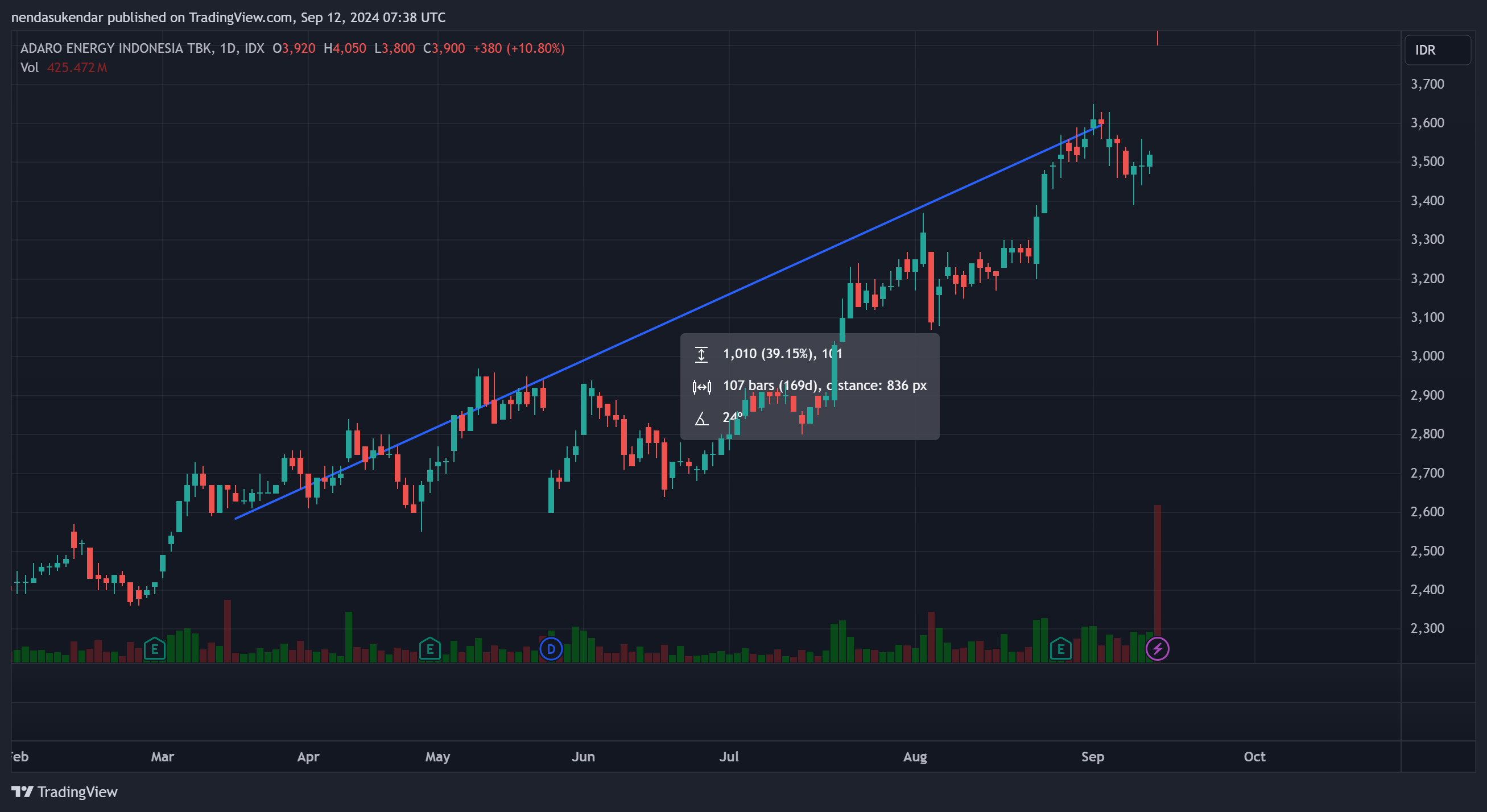Screen dimensions: 1487x812
Task: Click the 3,600 price axis label
Action: click(x=1427, y=123)
